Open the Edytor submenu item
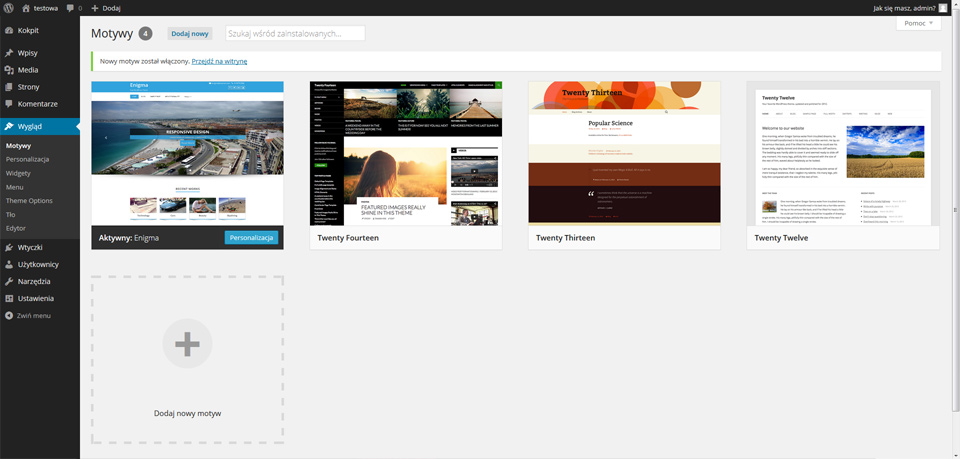960x459 pixels. pos(16,228)
